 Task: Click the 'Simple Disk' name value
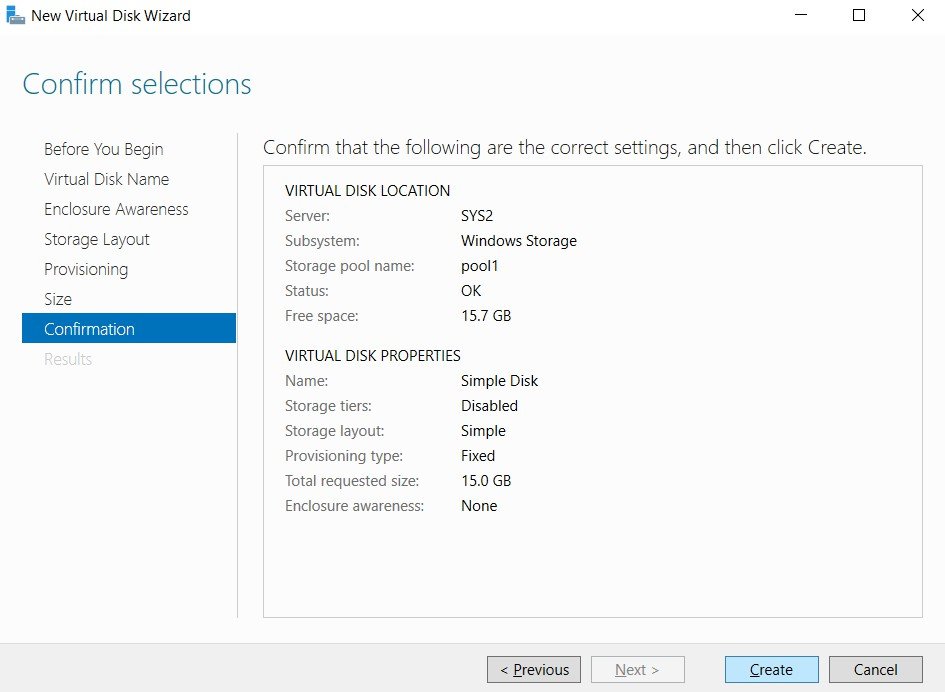(x=500, y=381)
